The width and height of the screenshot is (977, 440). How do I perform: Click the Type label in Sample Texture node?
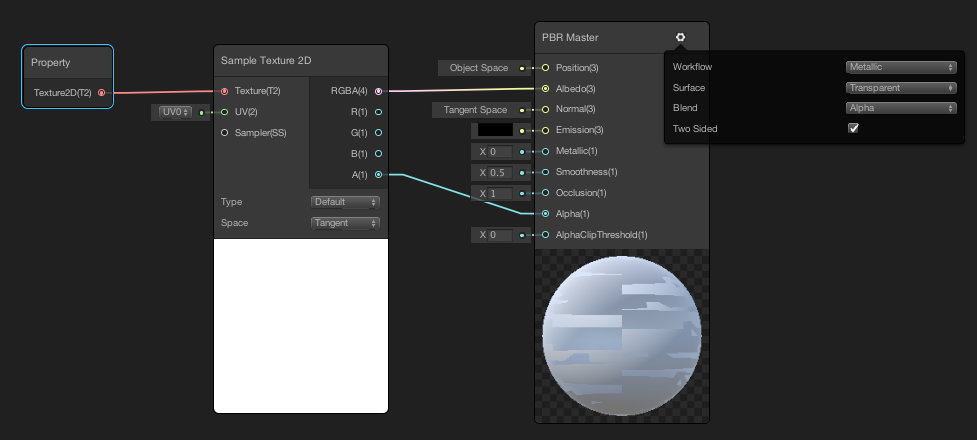tap(231, 202)
